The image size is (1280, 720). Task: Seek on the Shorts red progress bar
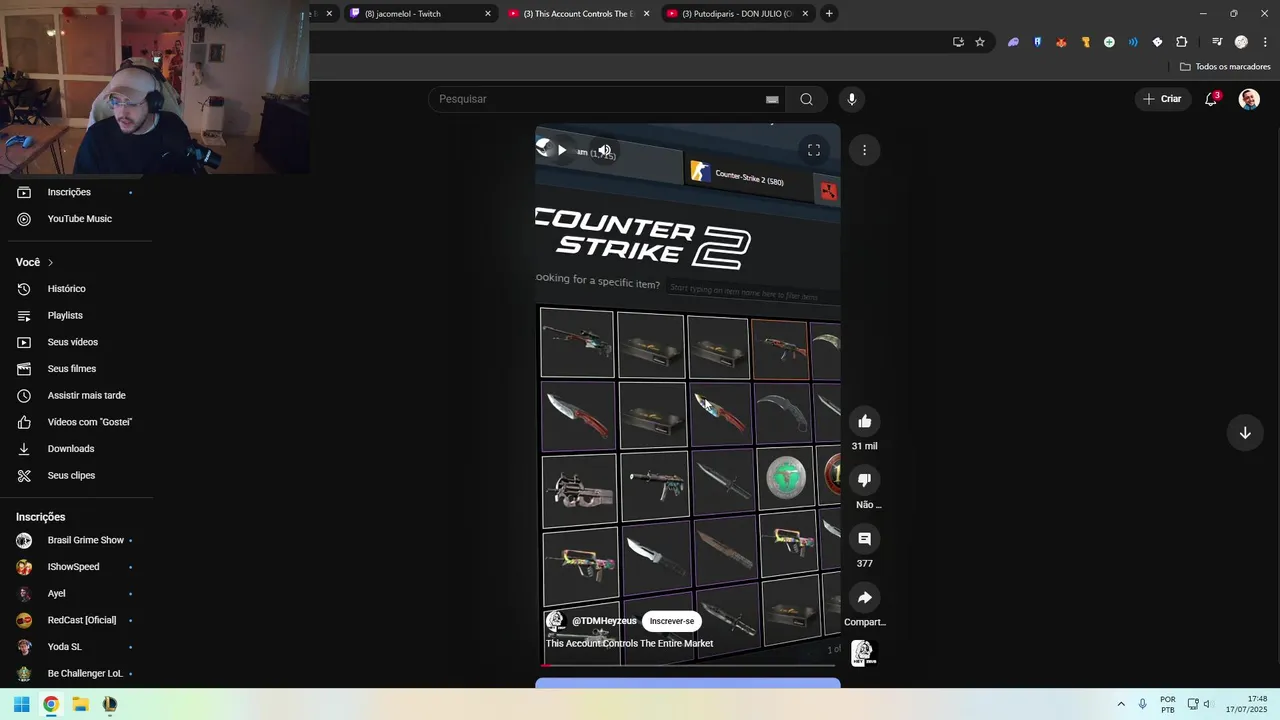[688, 665]
